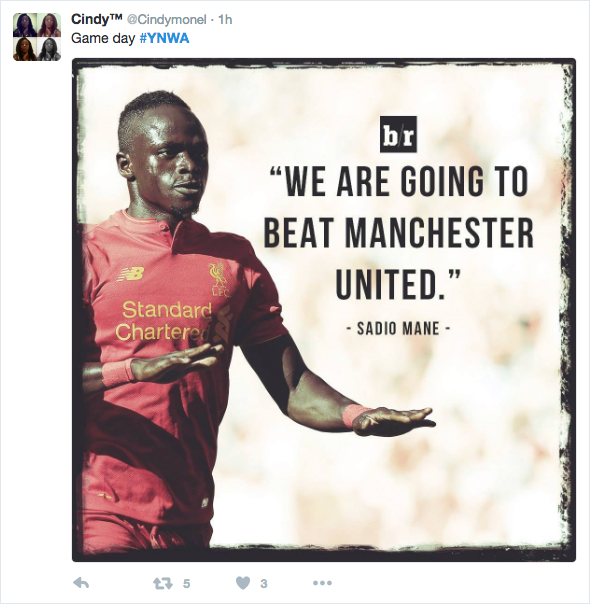Click the like count 3
Viewport: 590px width, 604px height.
[263, 584]
